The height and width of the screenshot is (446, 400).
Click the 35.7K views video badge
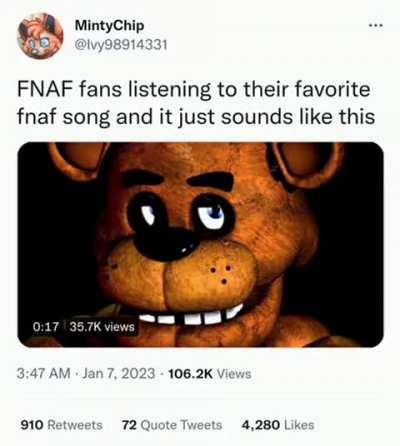tap(102, 327)
